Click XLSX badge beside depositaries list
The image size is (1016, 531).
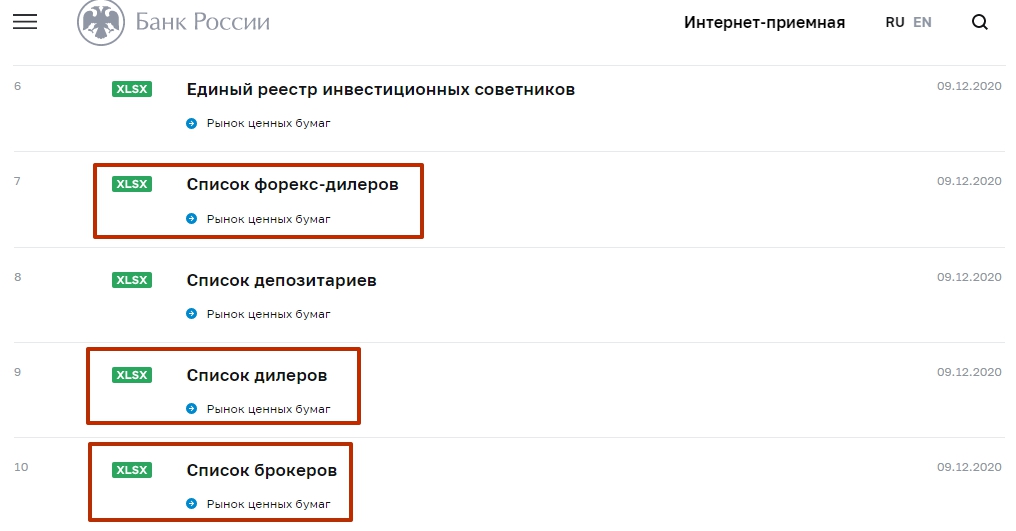click(131, 280)
